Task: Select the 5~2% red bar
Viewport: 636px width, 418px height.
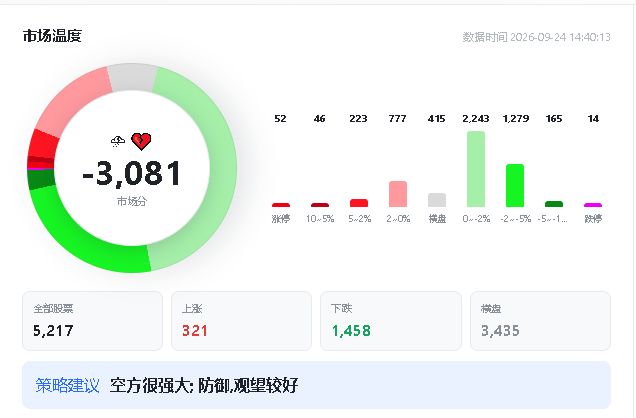Action: 359,203
